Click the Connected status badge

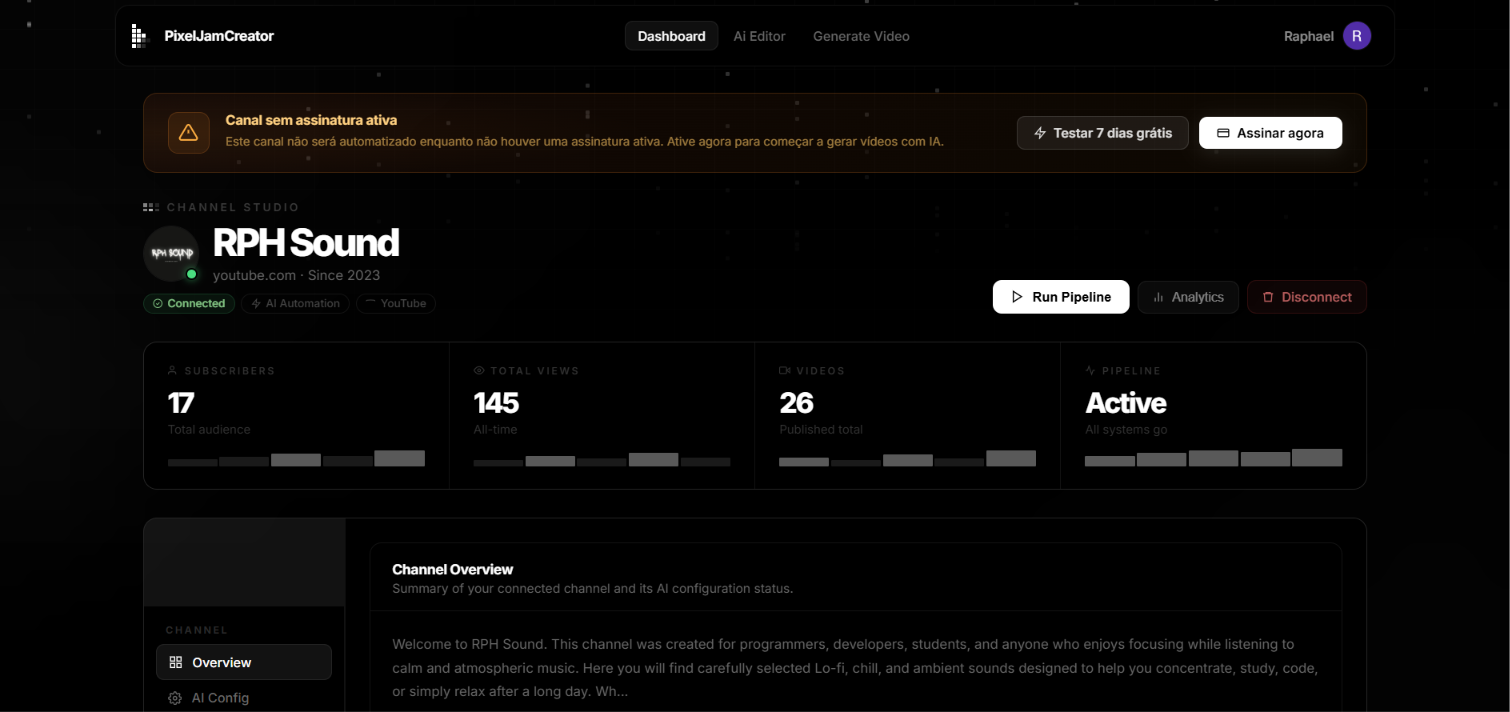[189, 303]
